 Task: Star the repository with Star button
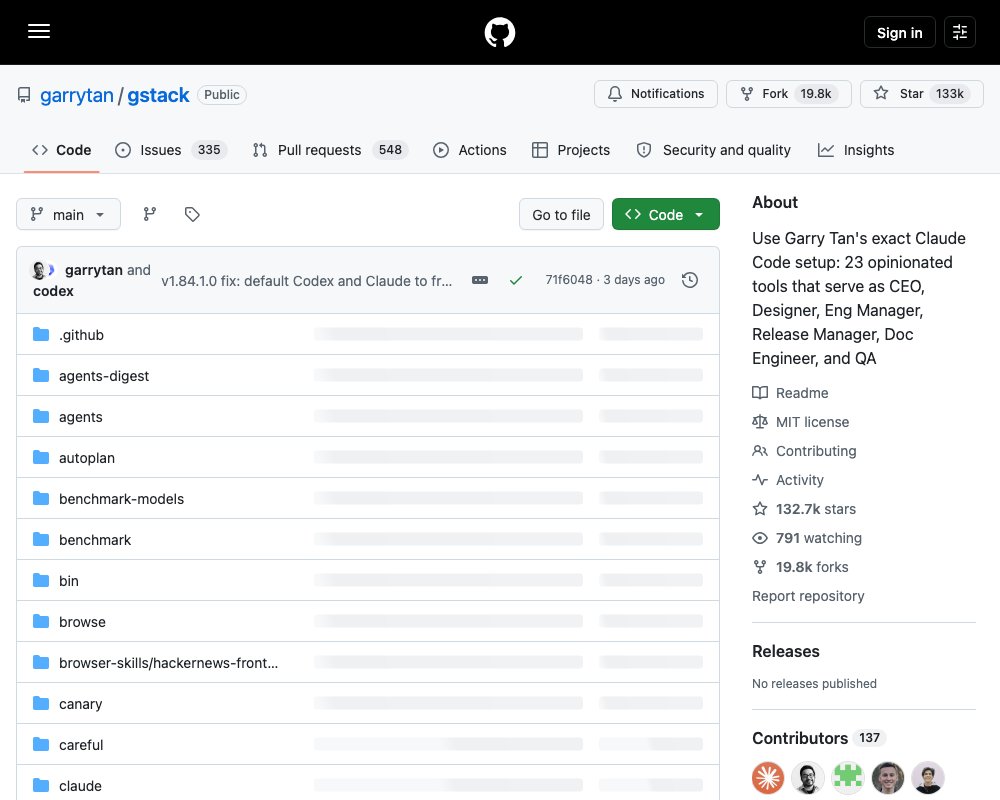pyautogui.click(x=922, y=94)
